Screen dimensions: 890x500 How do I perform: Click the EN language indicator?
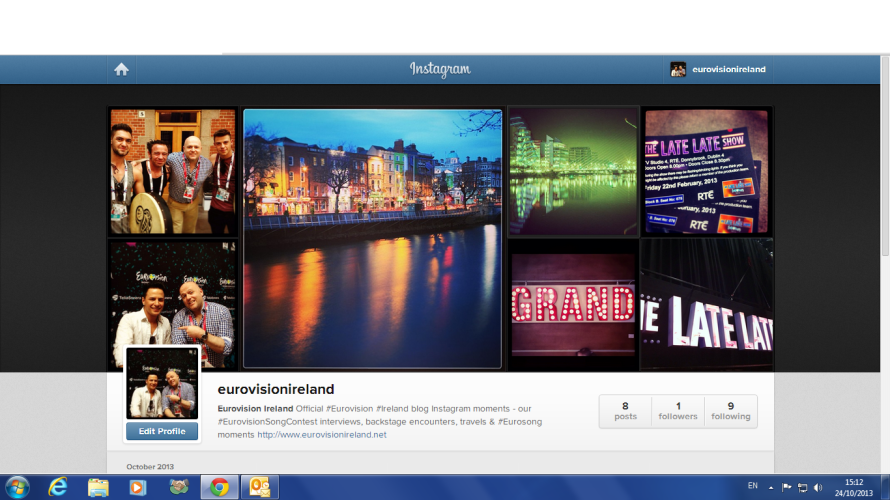coord(753,486)
